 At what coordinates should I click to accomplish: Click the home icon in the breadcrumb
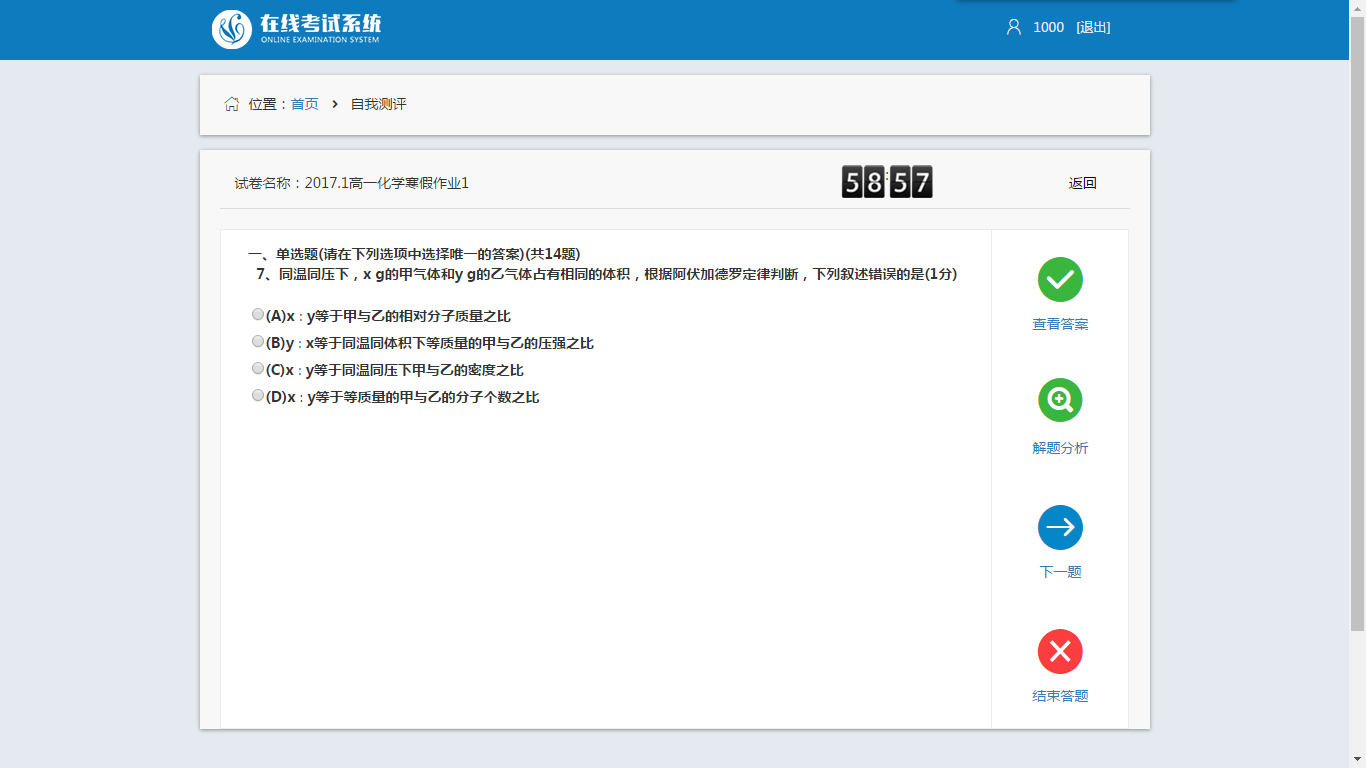pos(232,104)
